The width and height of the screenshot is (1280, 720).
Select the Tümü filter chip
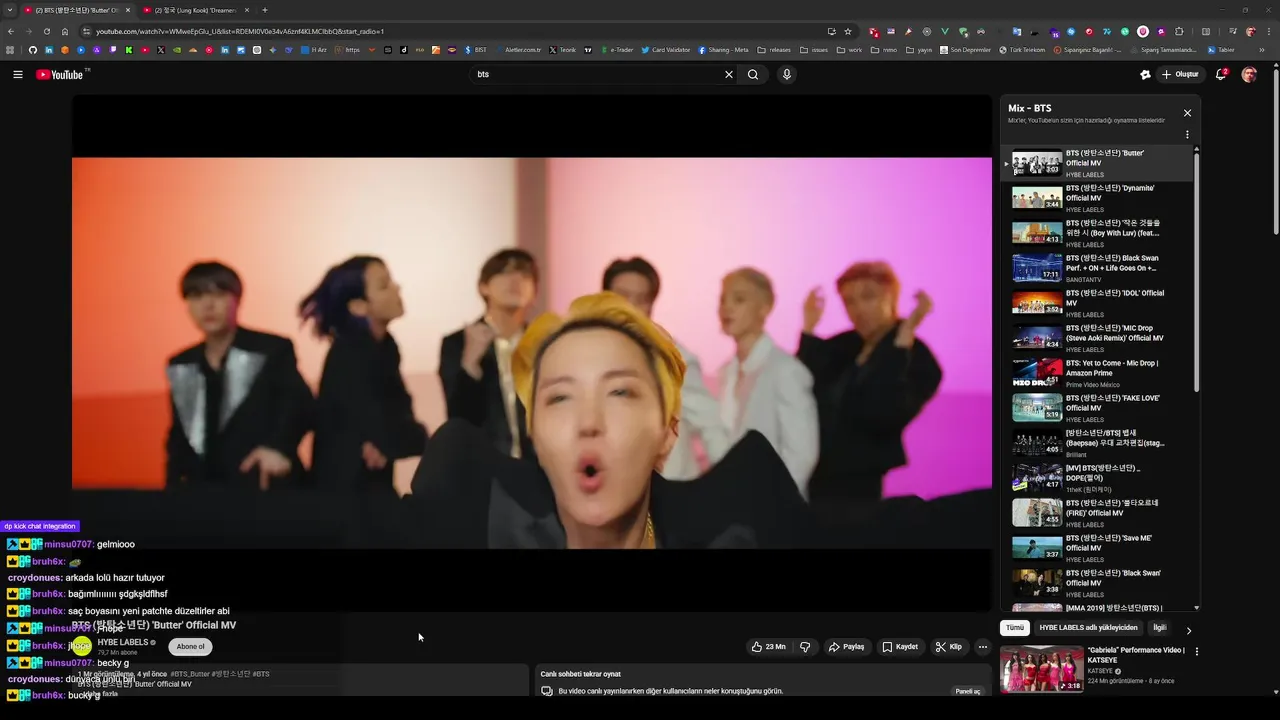(x=1015, y=628)
